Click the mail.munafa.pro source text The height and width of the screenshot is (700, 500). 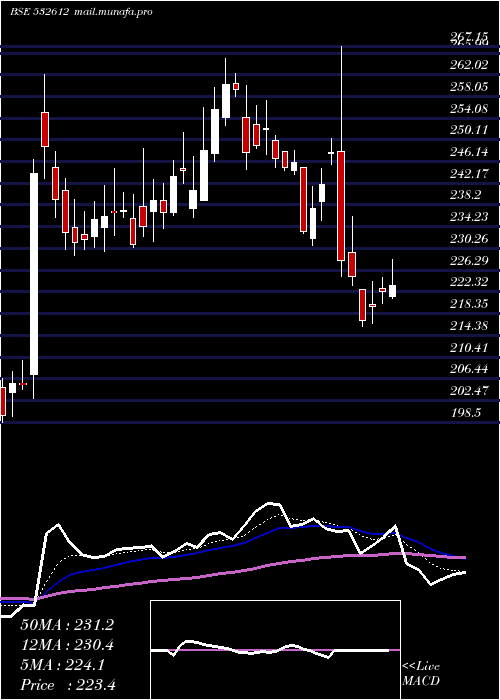point(112,12)
